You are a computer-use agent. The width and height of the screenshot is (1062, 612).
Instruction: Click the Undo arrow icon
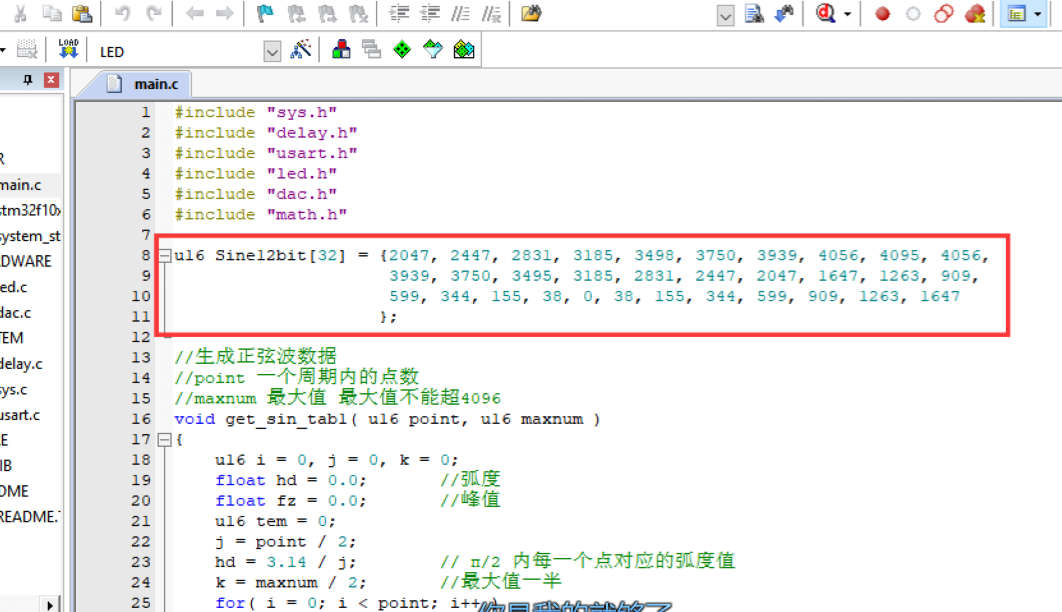[x=123, y=14]
